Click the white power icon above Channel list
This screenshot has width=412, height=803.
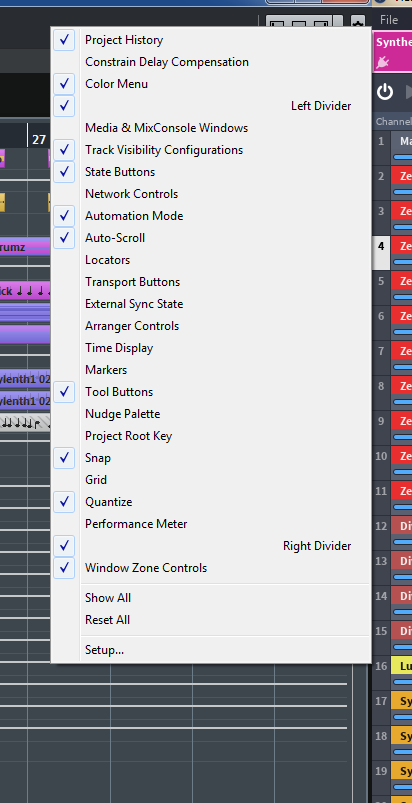tap(385, 92)
